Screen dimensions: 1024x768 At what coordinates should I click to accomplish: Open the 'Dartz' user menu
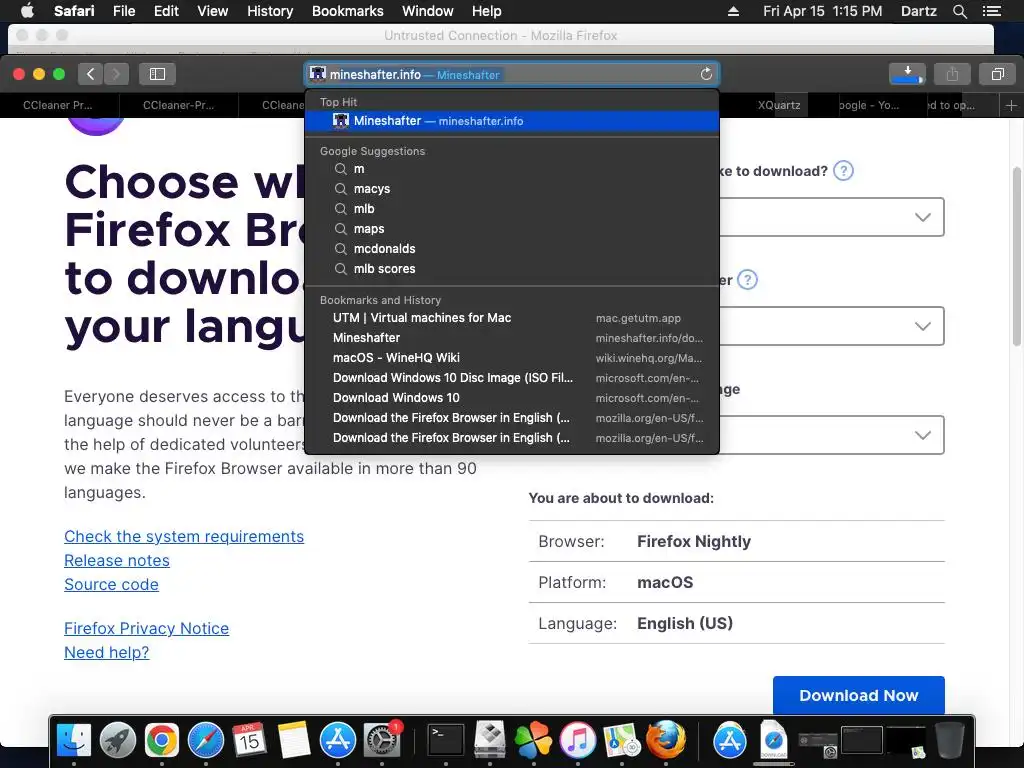tap(918, 11)
